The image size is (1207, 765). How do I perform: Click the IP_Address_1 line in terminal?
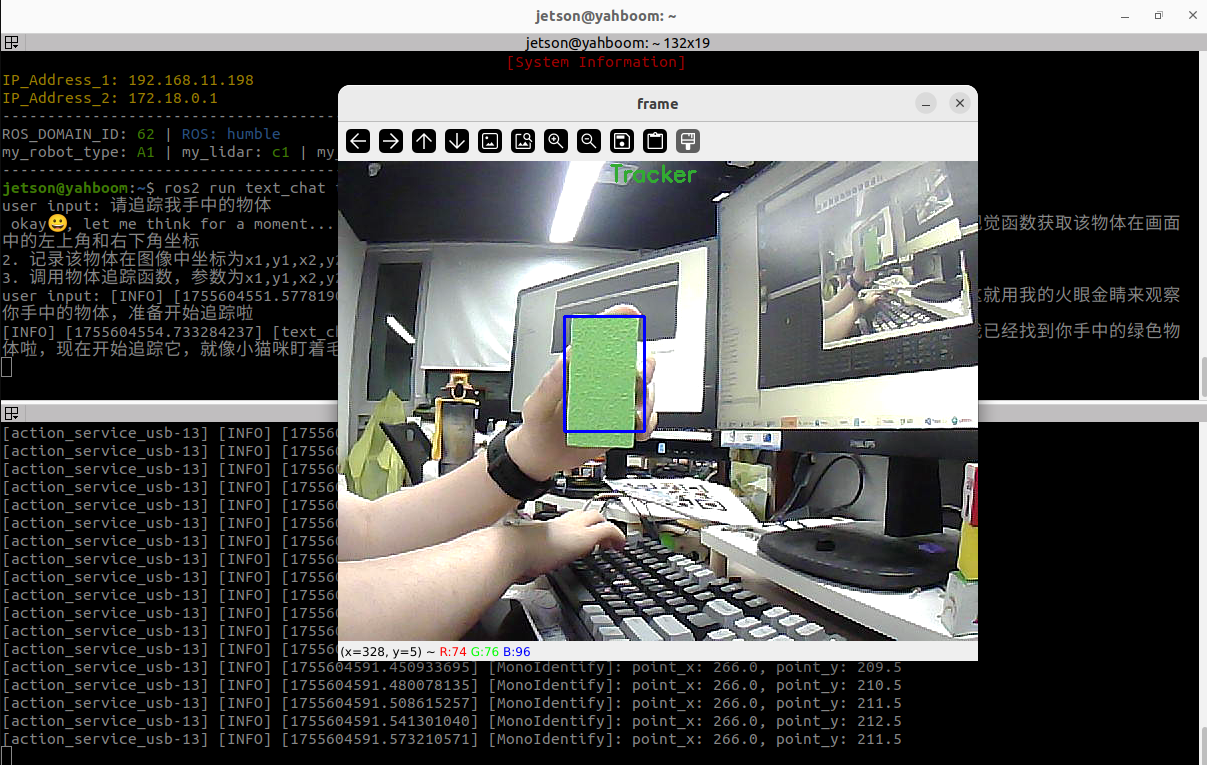(x=128, y=80)
